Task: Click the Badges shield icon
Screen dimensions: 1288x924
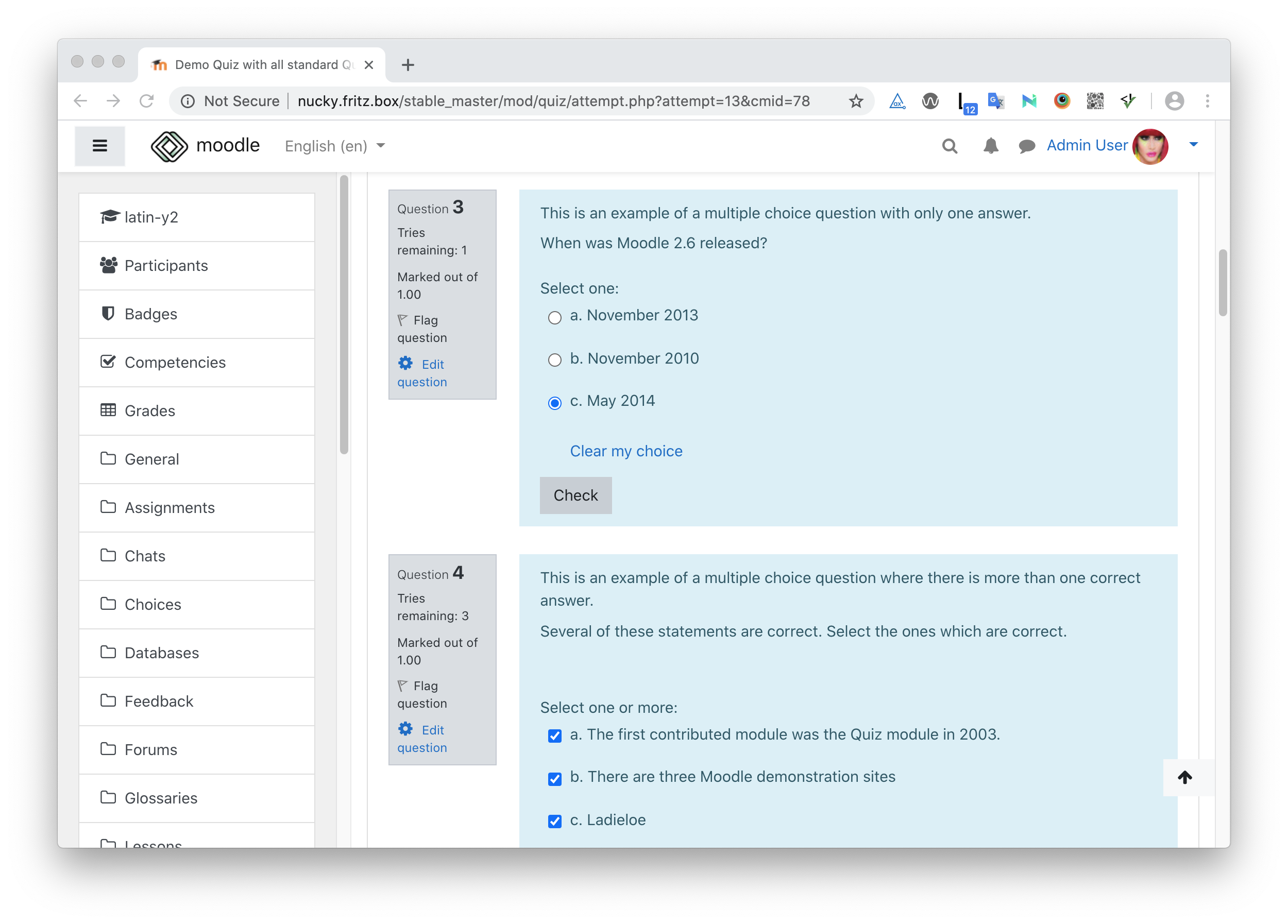Action: pyautogui.click(x=108, y=313)
